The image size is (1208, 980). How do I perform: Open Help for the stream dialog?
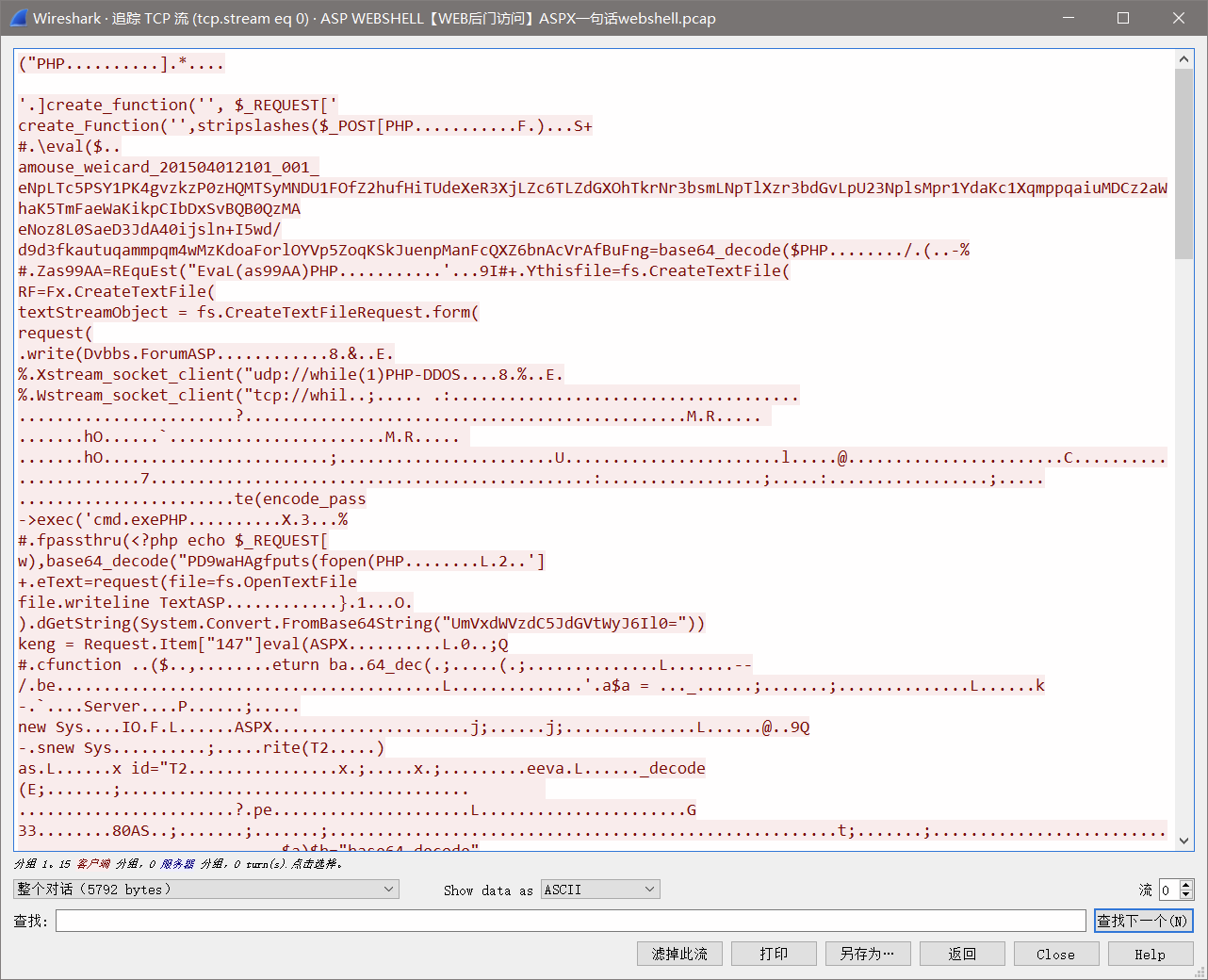[1151, 954]
